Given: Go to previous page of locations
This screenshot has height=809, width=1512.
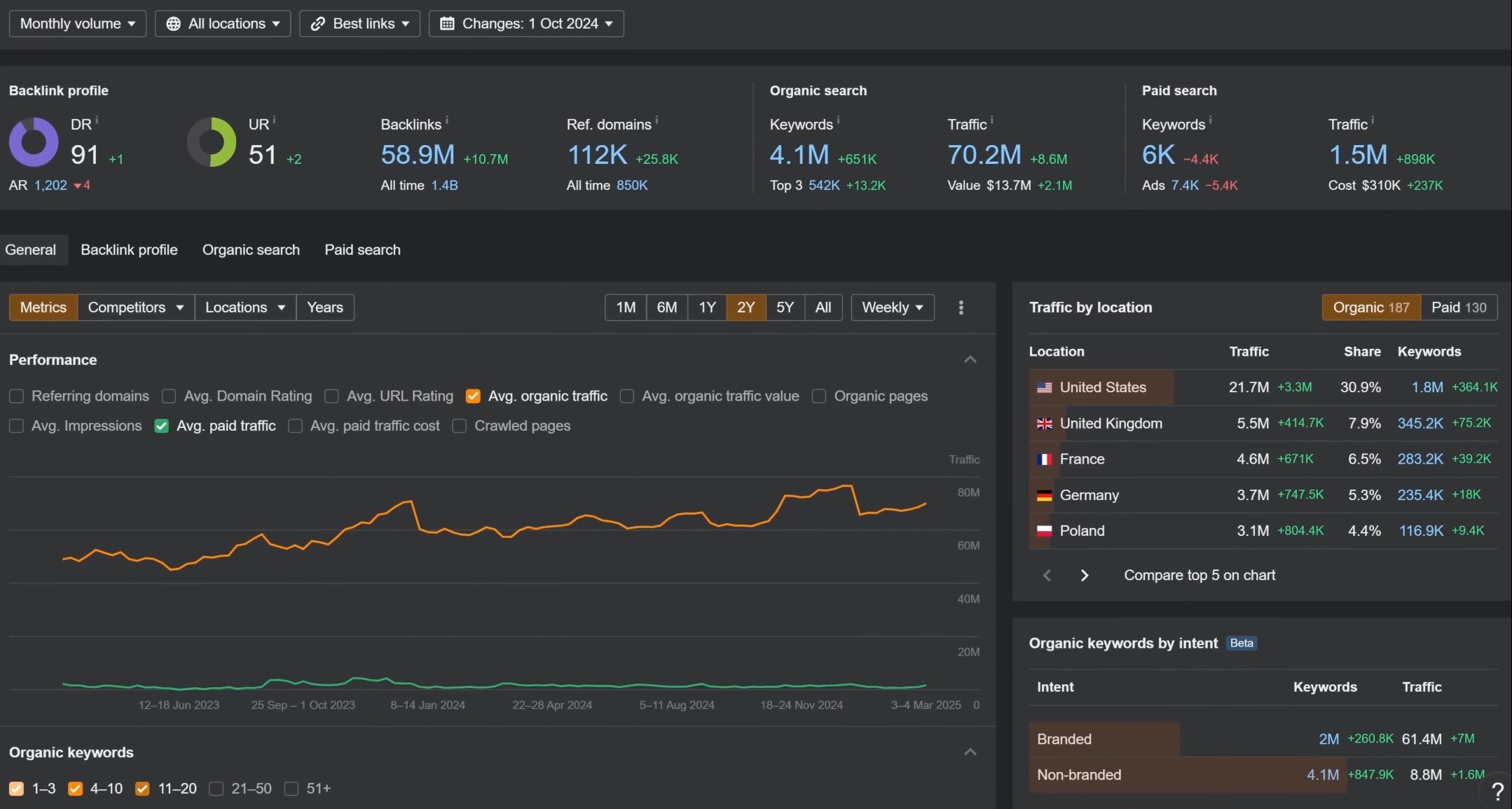Looking at the screenshot, I should [x=1047, y=575].
